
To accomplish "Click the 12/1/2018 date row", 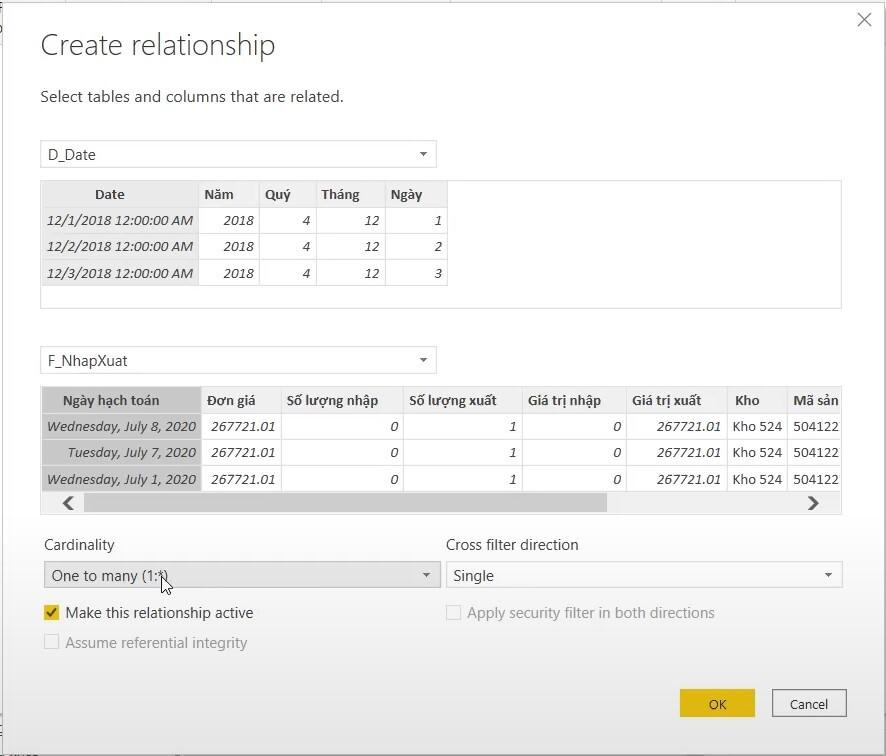I will 119,220.
